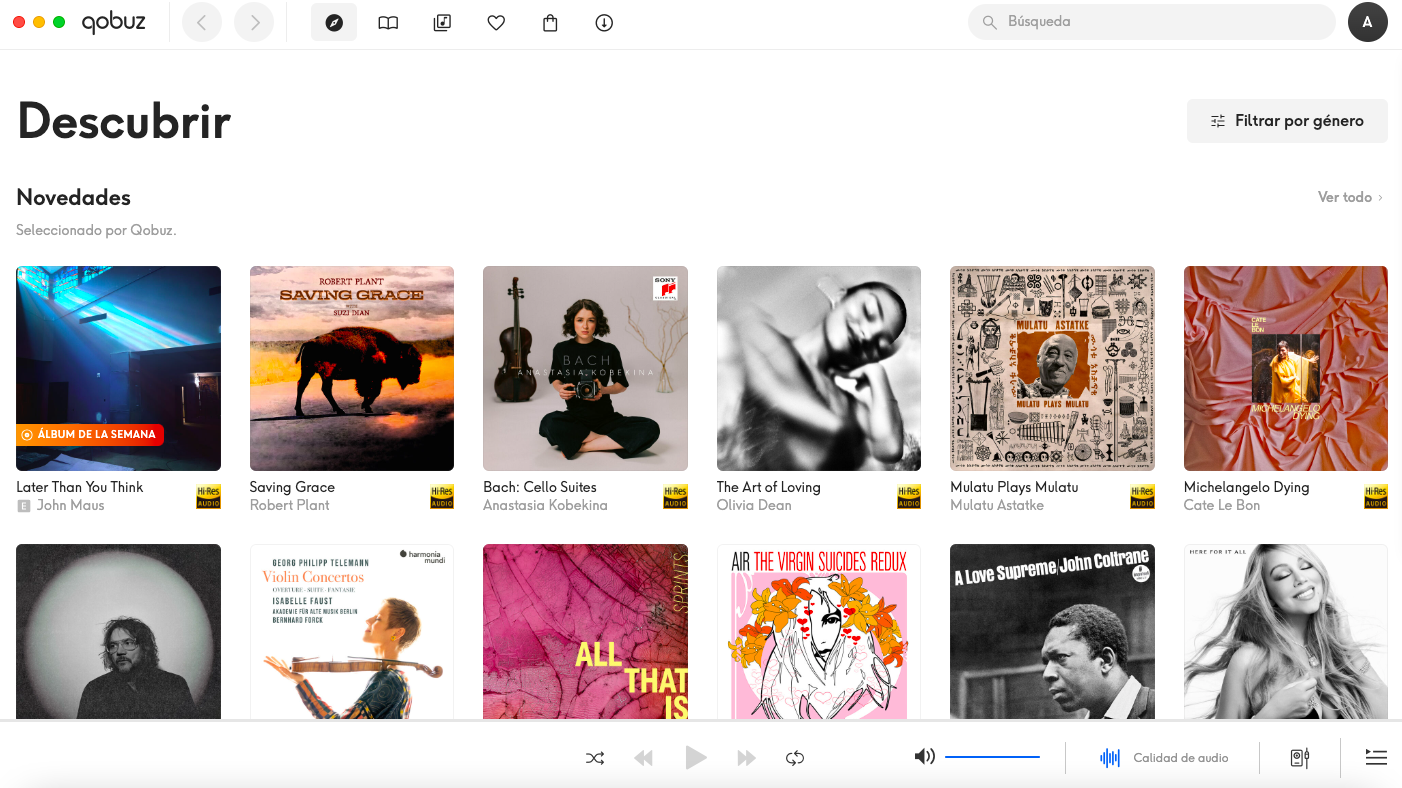
Task: Open the purchases shopping bag icon
Action: 550,22
